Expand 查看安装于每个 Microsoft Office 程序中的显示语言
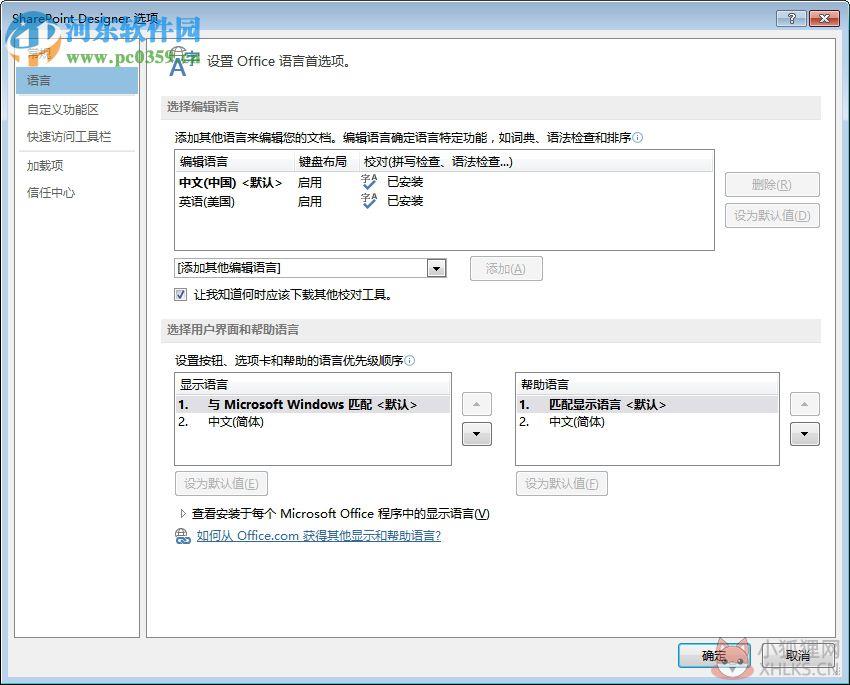Image resolution: width=850 pixels, height=685 pixels. click(183, 513)
